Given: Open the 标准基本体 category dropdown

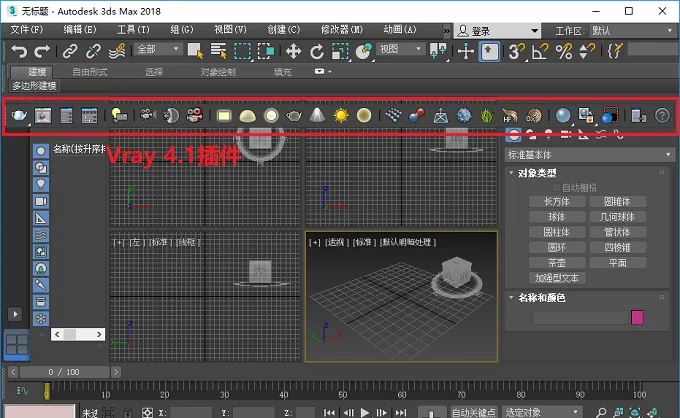Looking at the screenshot, I should point(589,155).
